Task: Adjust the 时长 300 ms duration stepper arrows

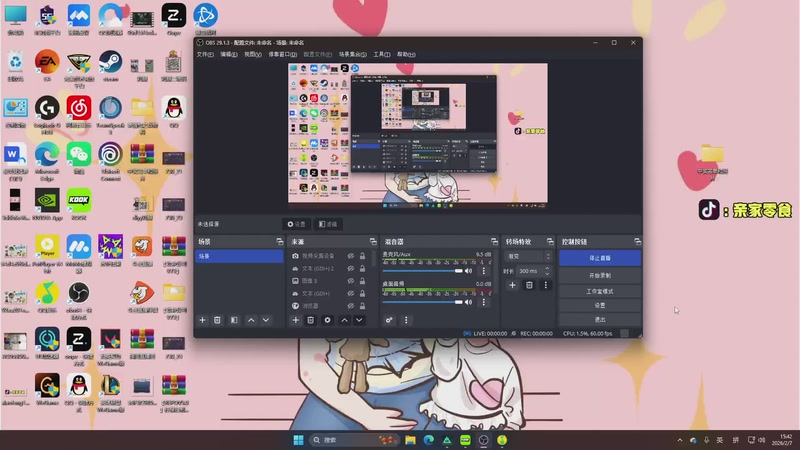Action: (x=547, y=271)
